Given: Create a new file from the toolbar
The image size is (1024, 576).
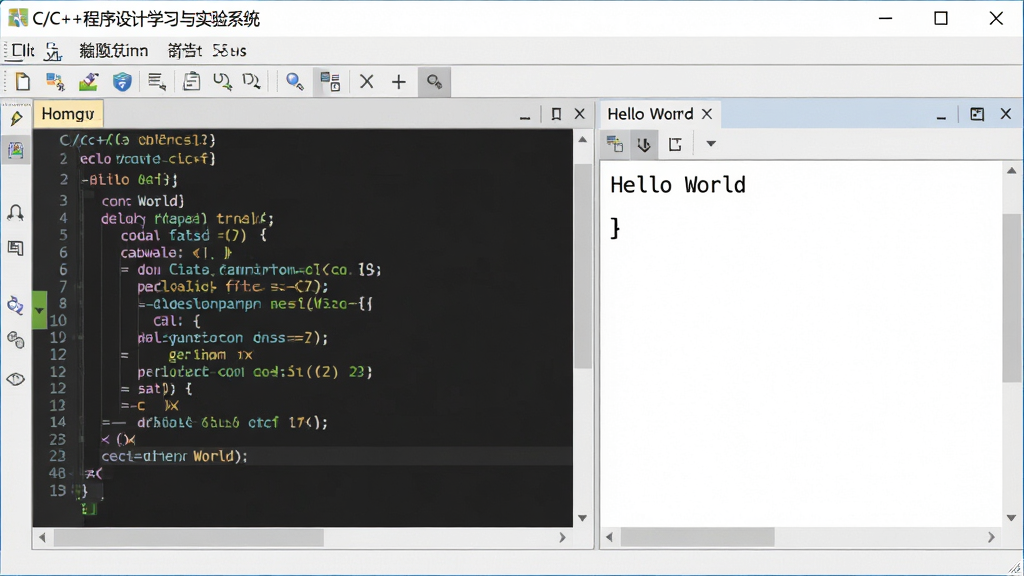Looking at the screenshot, I should (23, 82).
